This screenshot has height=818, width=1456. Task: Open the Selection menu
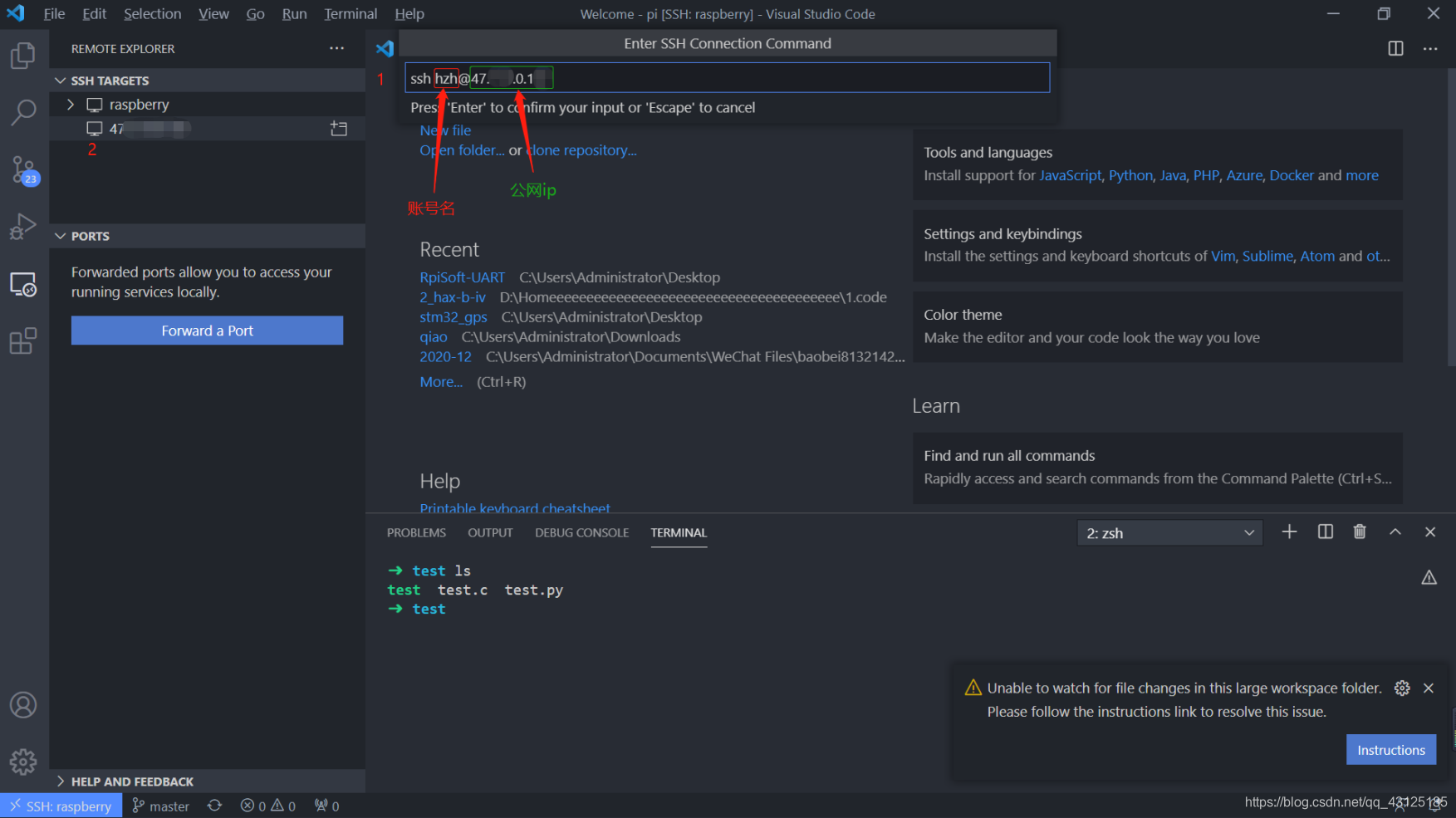[x=152, y=14]
